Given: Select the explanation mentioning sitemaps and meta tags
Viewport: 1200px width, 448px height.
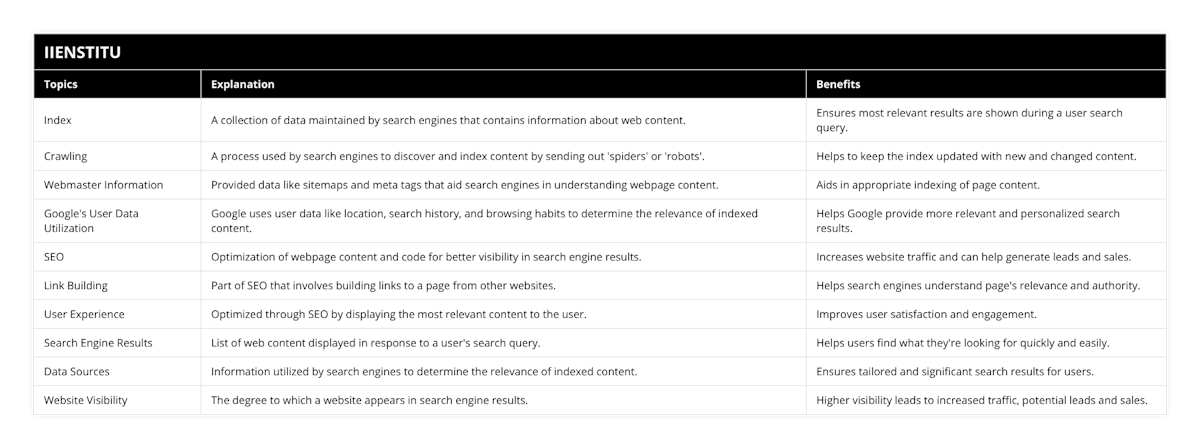Looking at the screenshot, I should 464,185.
